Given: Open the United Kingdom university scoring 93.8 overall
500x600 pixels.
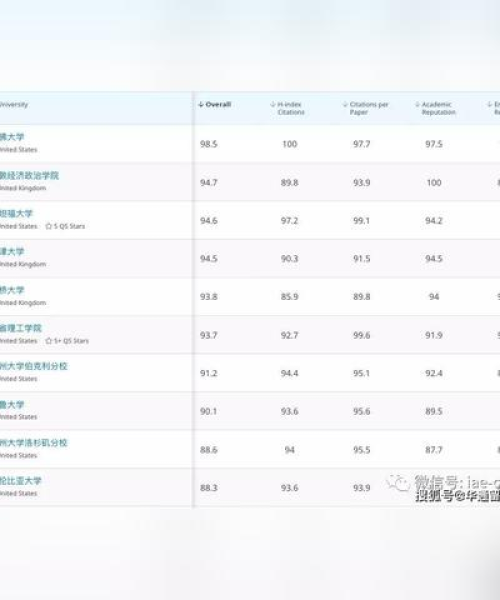Looking at the screenshot, I should click(12, 290).
